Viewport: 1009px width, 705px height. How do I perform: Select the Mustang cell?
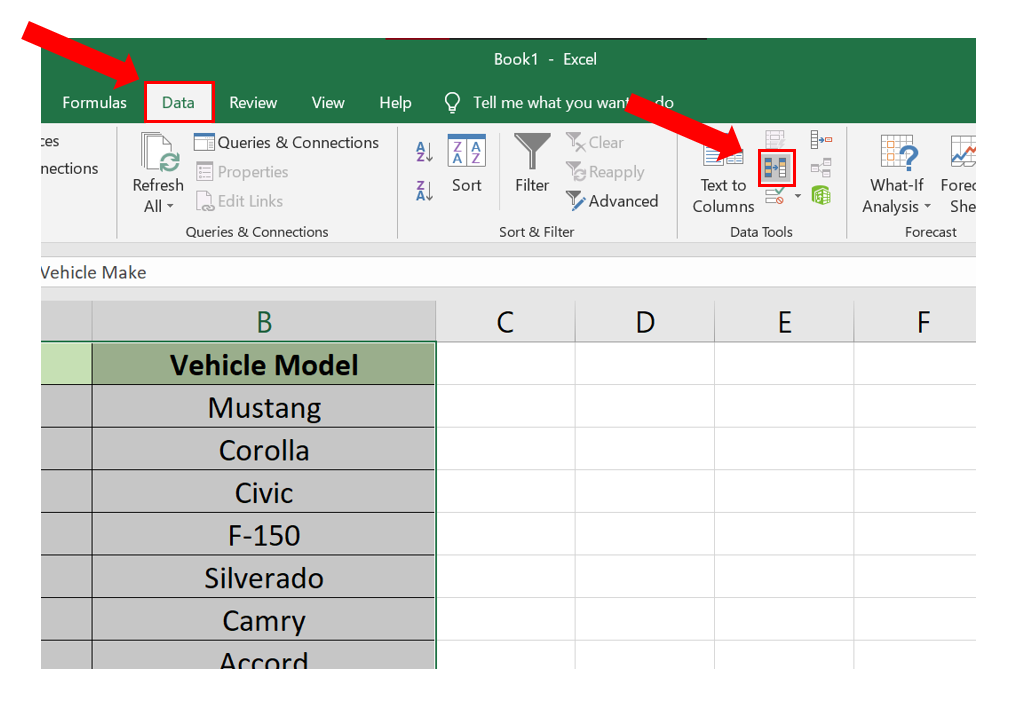(264, 407)
